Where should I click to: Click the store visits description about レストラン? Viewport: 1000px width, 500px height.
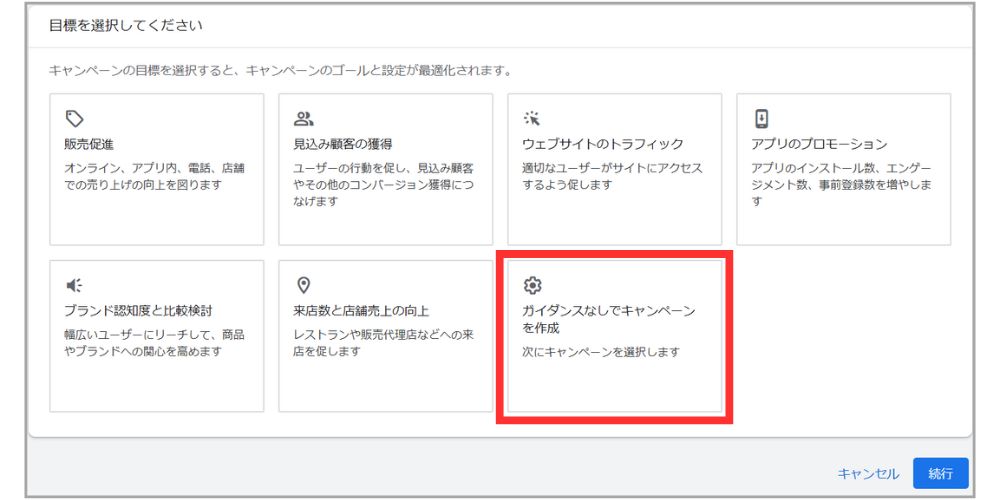click(x=382, y=343)
